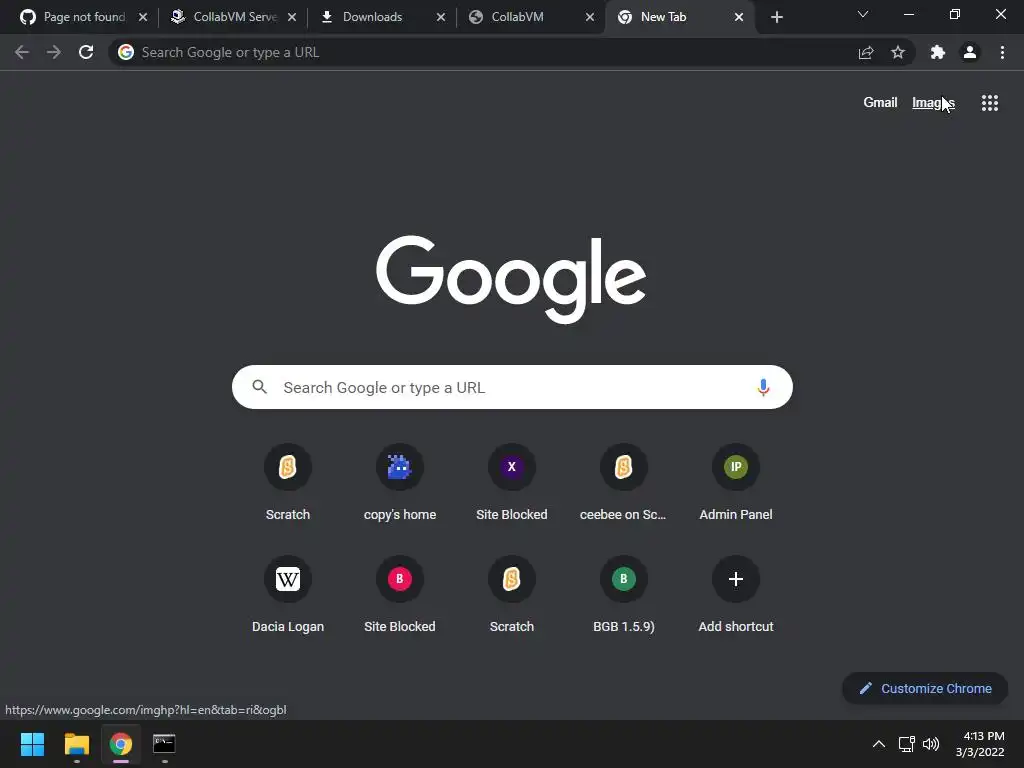Screen dimensions: 1024x768
Task: Open the network tray icon
Action: pyautogui.click(x=906, y=744)
